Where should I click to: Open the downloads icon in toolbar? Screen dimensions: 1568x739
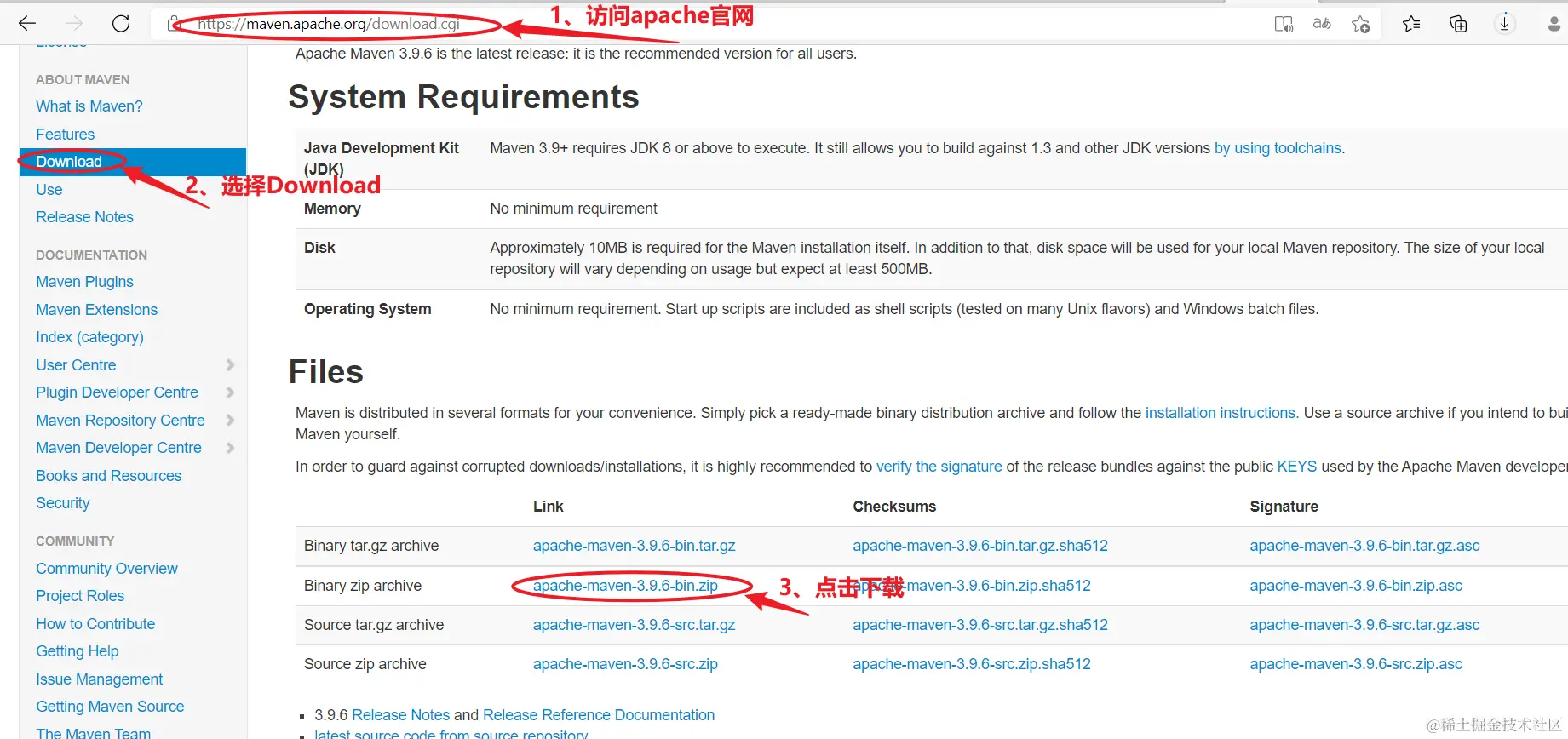(x=1505, y=24)
